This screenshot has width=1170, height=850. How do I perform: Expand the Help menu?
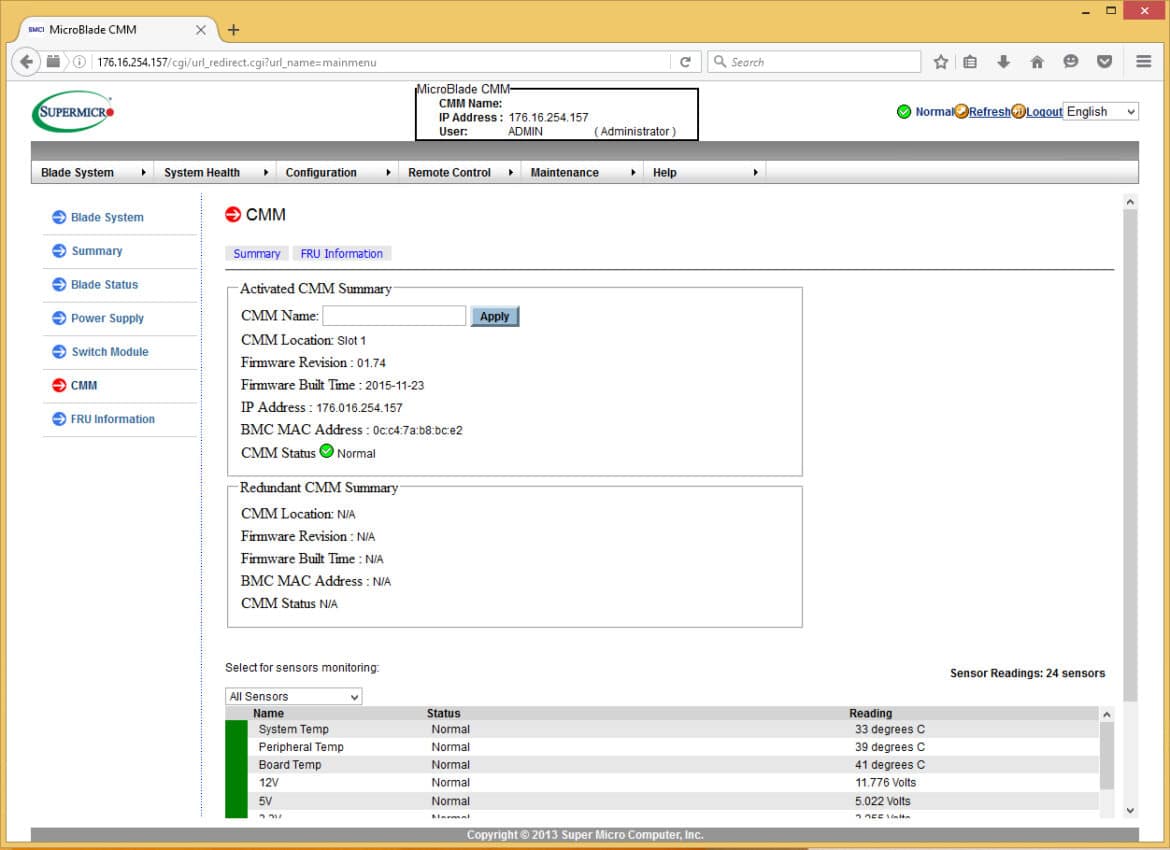704,172
